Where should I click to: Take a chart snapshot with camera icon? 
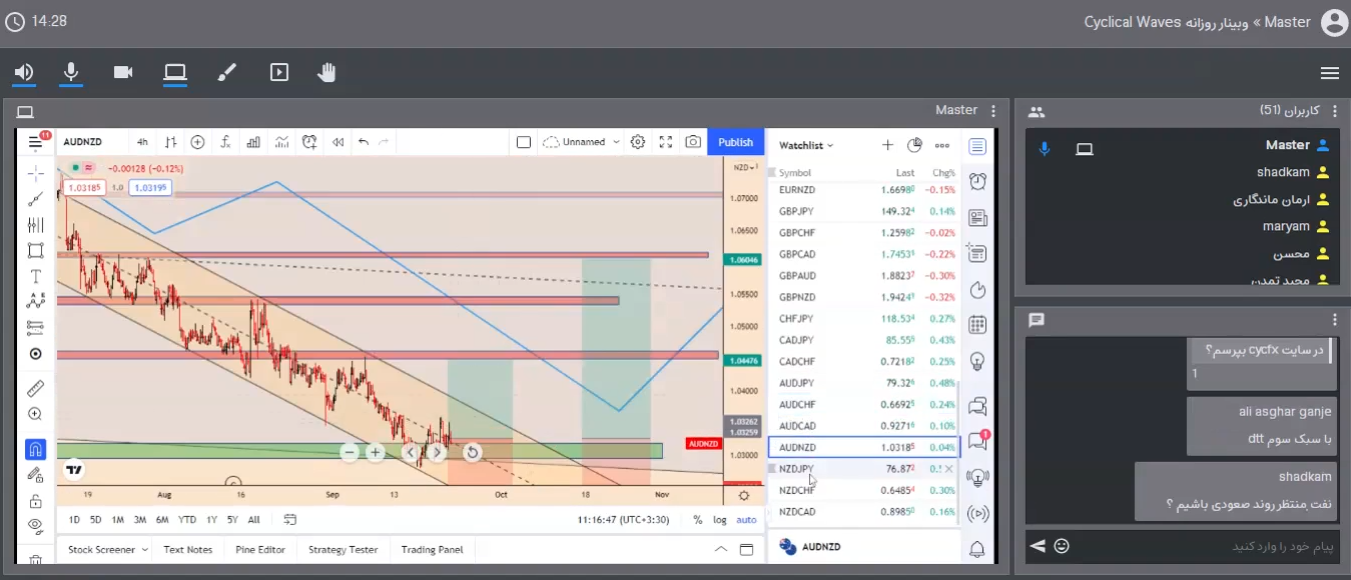tap(693, 142)
